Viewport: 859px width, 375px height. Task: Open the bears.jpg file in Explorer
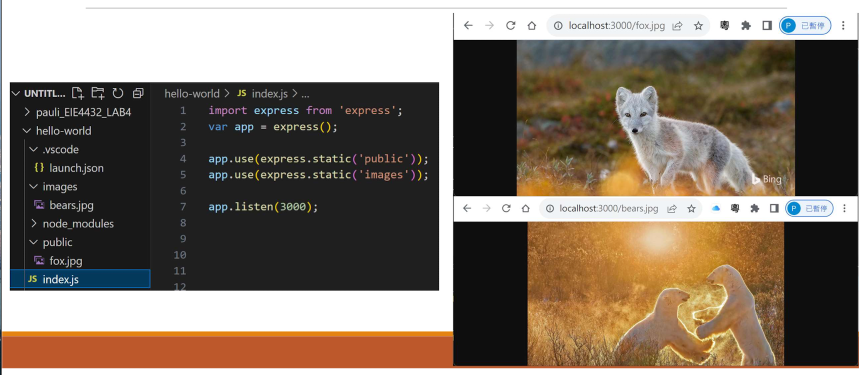coord(64,205)
